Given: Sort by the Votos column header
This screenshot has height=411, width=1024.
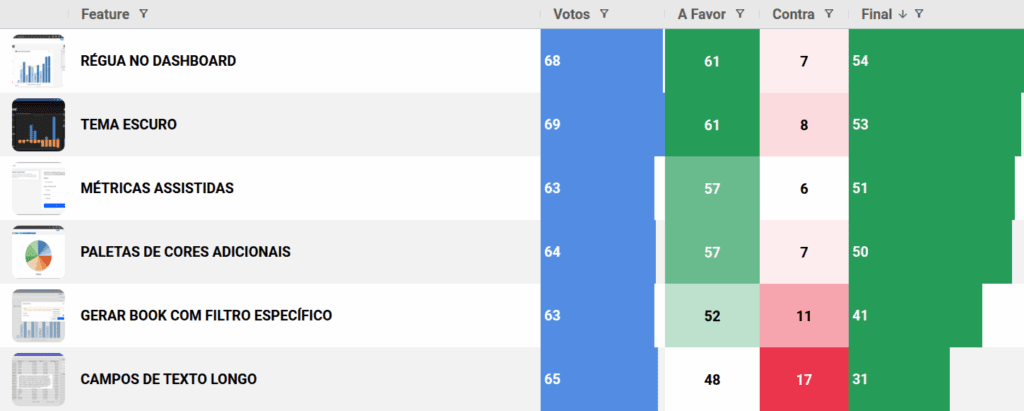Looking at the screenshot, I should pyautogui.click(x=571, y=14).
